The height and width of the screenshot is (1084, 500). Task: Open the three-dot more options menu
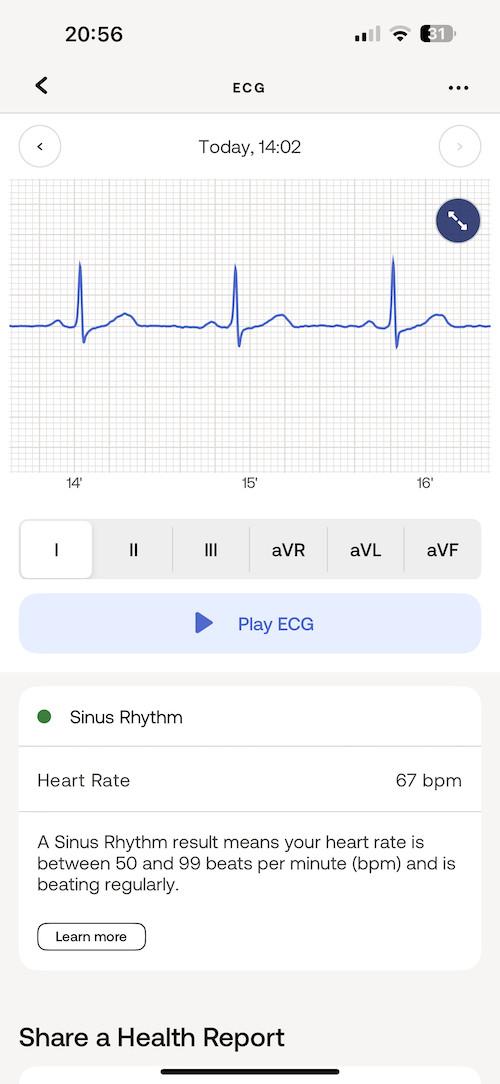pyautogui.click(x=459, y=88)
